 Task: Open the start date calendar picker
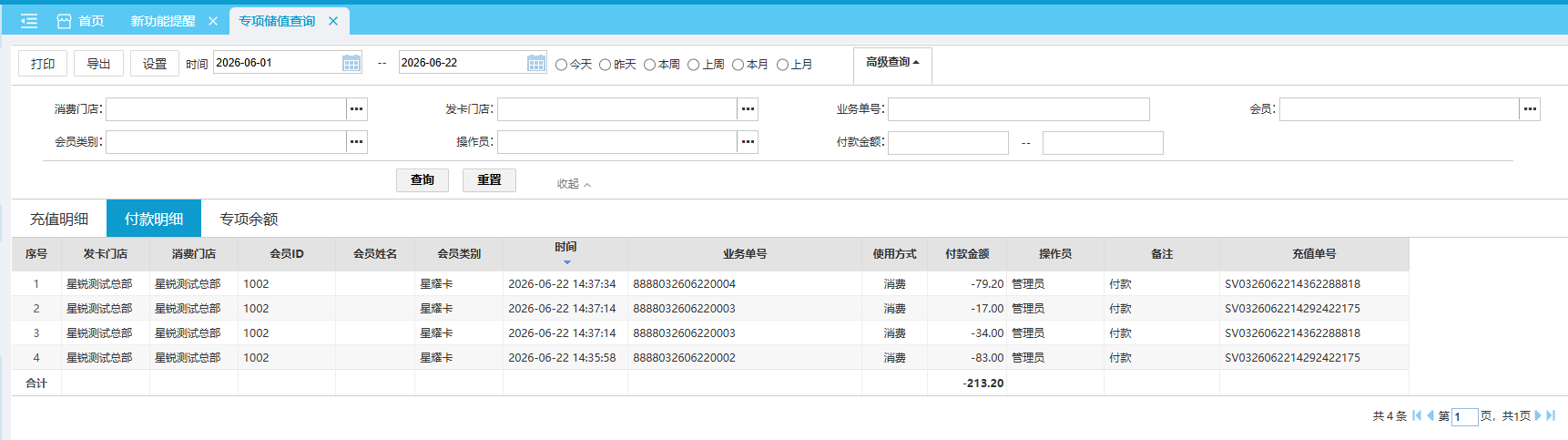coord(351,63)
